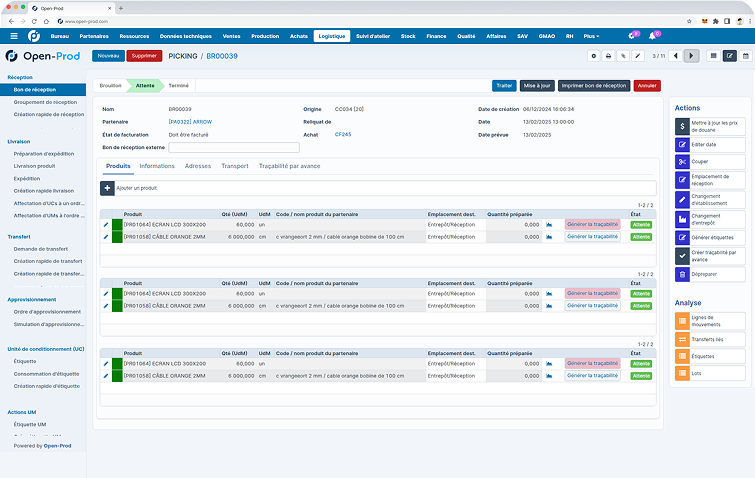Click Générer étiquettes action
This screenshot has height=478, width=755.
(710, 237)
